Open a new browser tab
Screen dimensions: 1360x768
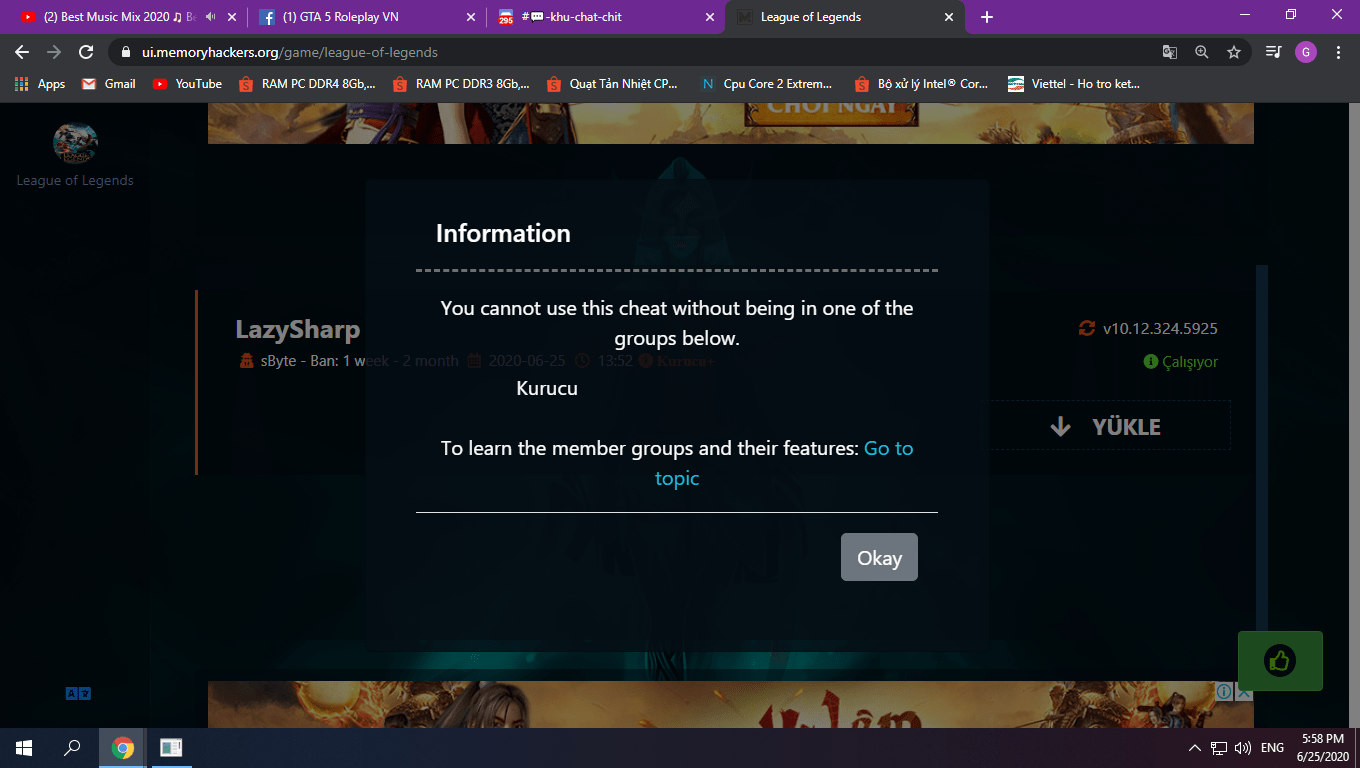tap(987, 17)
